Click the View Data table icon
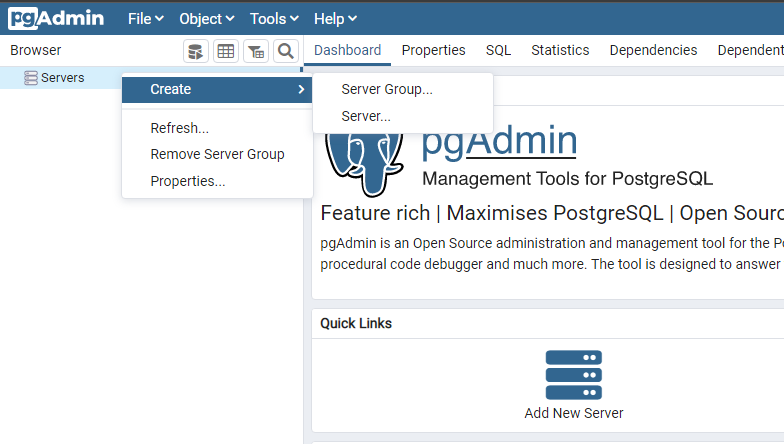Viewport: 784px width, 444px height. pos(226,51)
